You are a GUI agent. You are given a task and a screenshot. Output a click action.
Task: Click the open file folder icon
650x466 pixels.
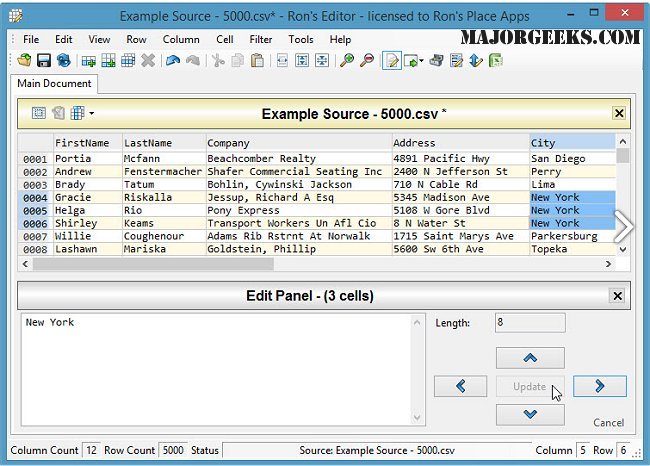24,61
